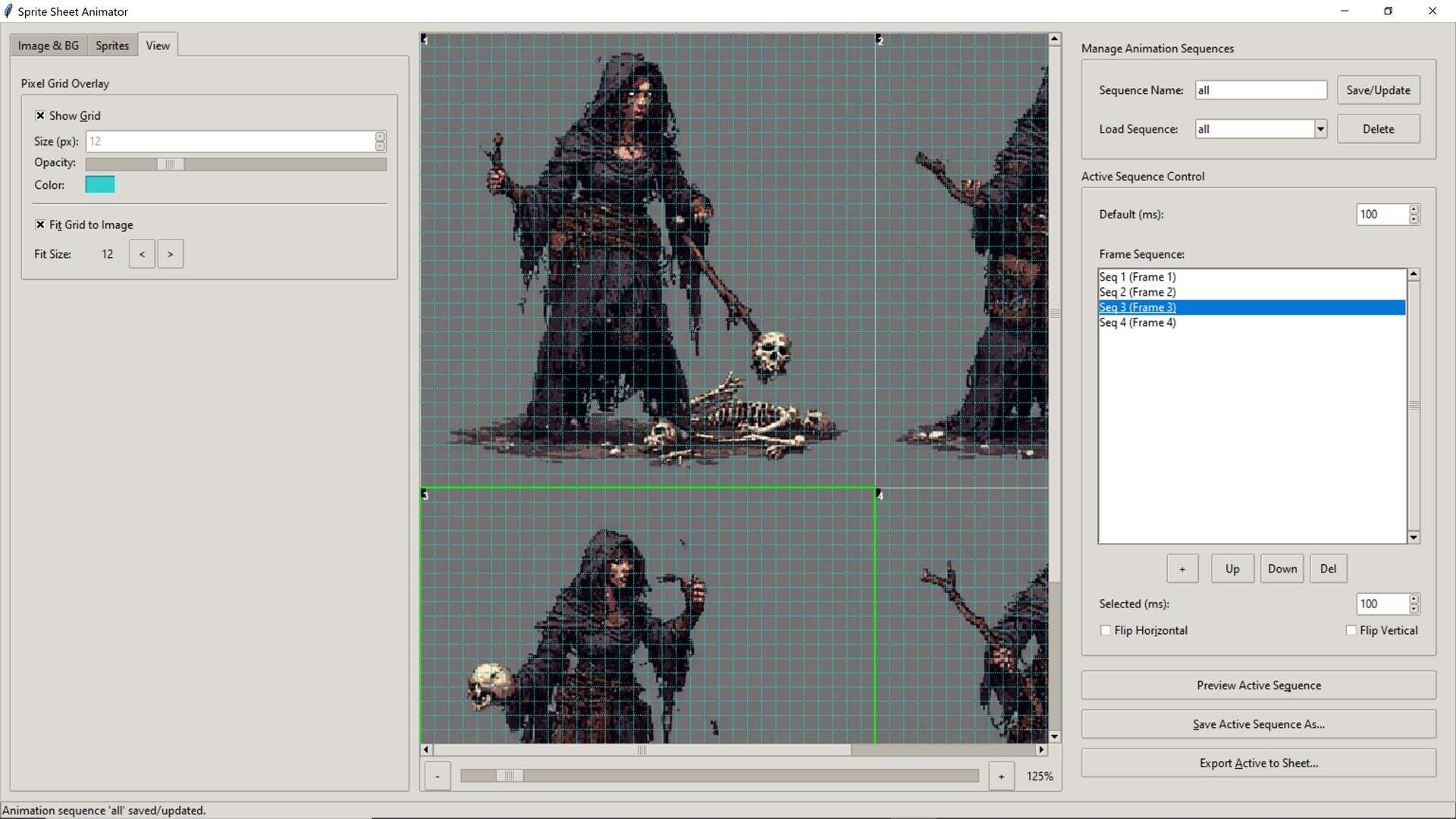Click the Selected (ms) value field

point(1382,604)
